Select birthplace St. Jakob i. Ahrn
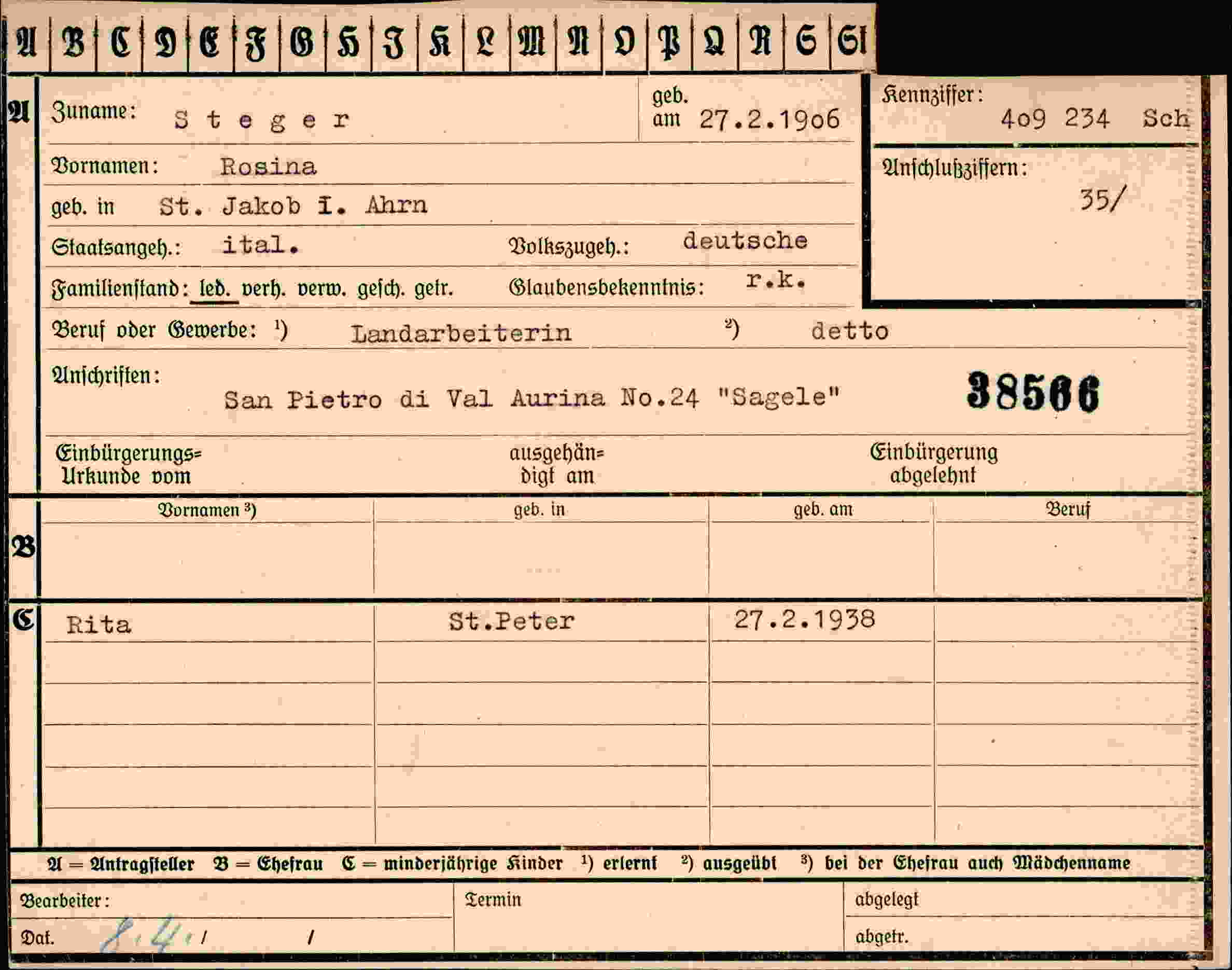The height and width of the screenshot is (970, 1232). tap(293, 205)
